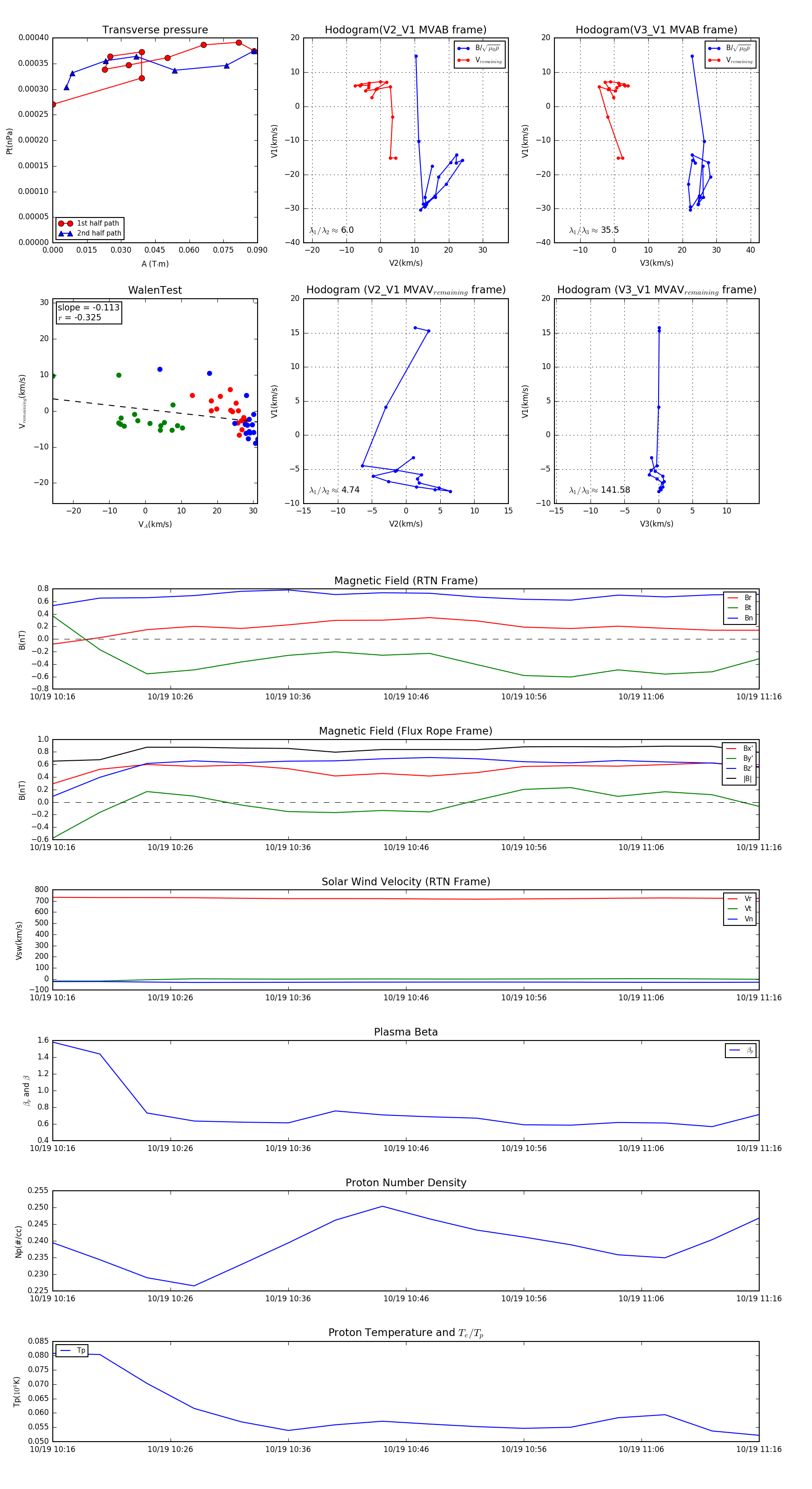The width and height of the screenshot is (812, 1489).
Task: Click the 'Vsw(km/s)' y-axis label
Action: [x=18, y=940]
